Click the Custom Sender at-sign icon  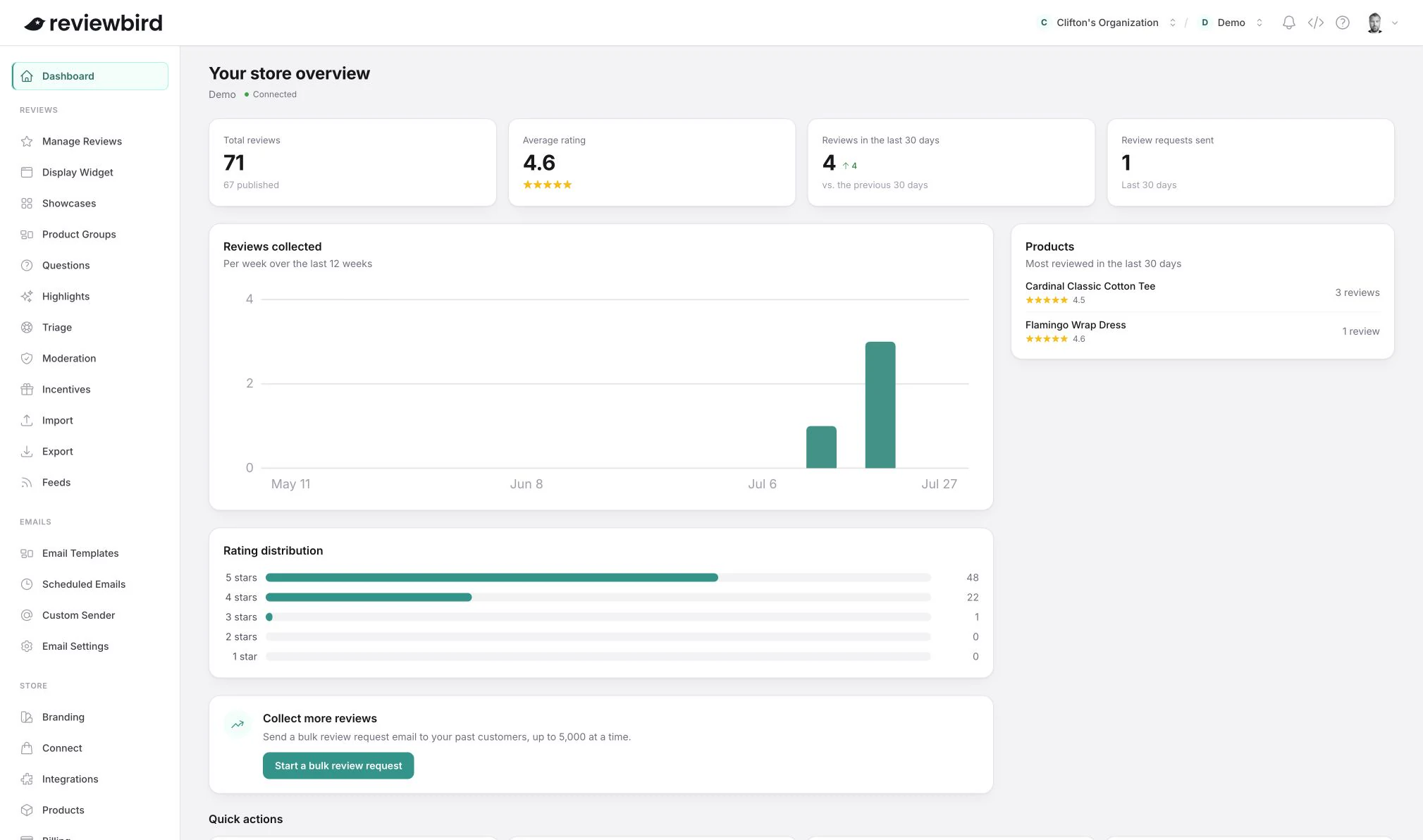27,615
